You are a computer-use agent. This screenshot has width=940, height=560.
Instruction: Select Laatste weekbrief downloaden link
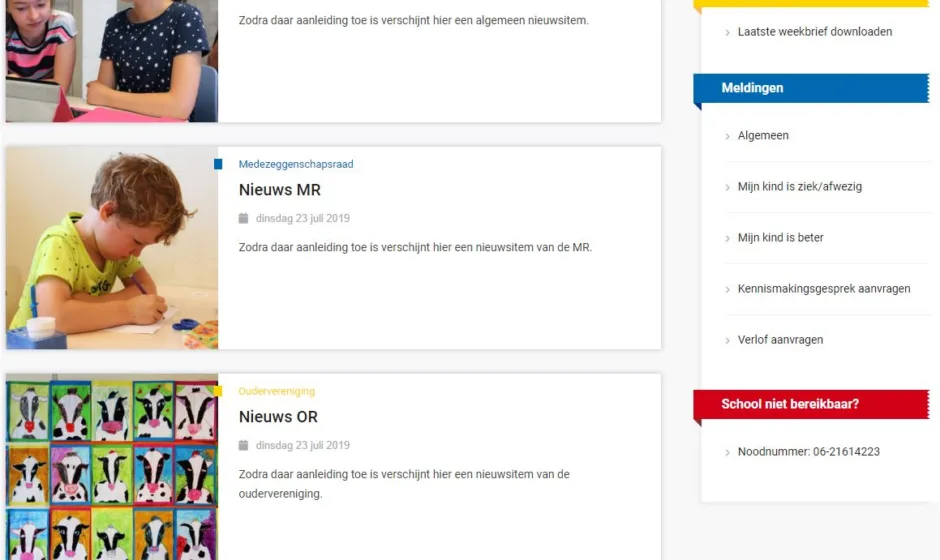[815, 32]
